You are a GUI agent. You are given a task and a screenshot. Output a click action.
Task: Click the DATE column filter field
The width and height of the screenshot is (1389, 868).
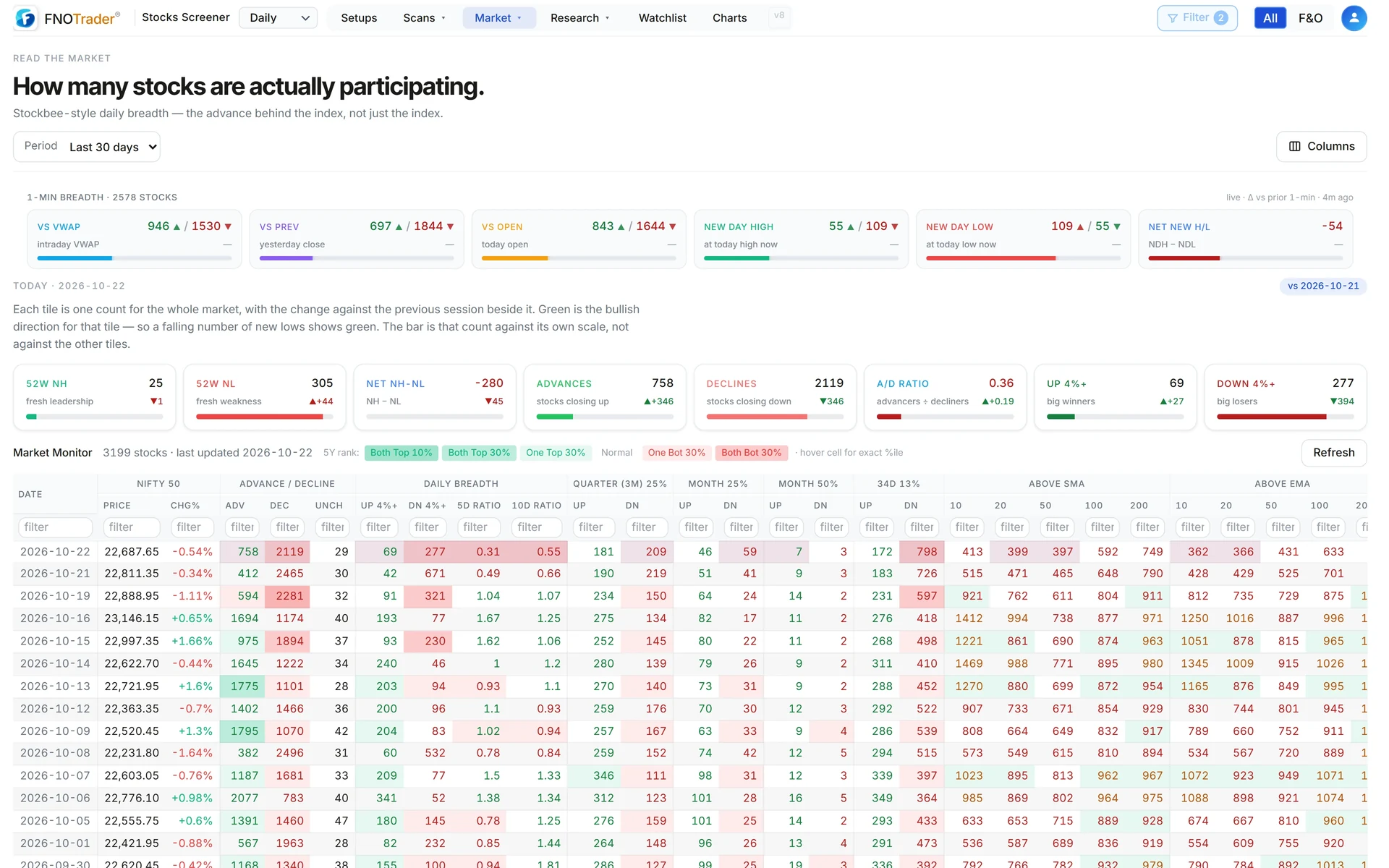(x=55, y=527)
